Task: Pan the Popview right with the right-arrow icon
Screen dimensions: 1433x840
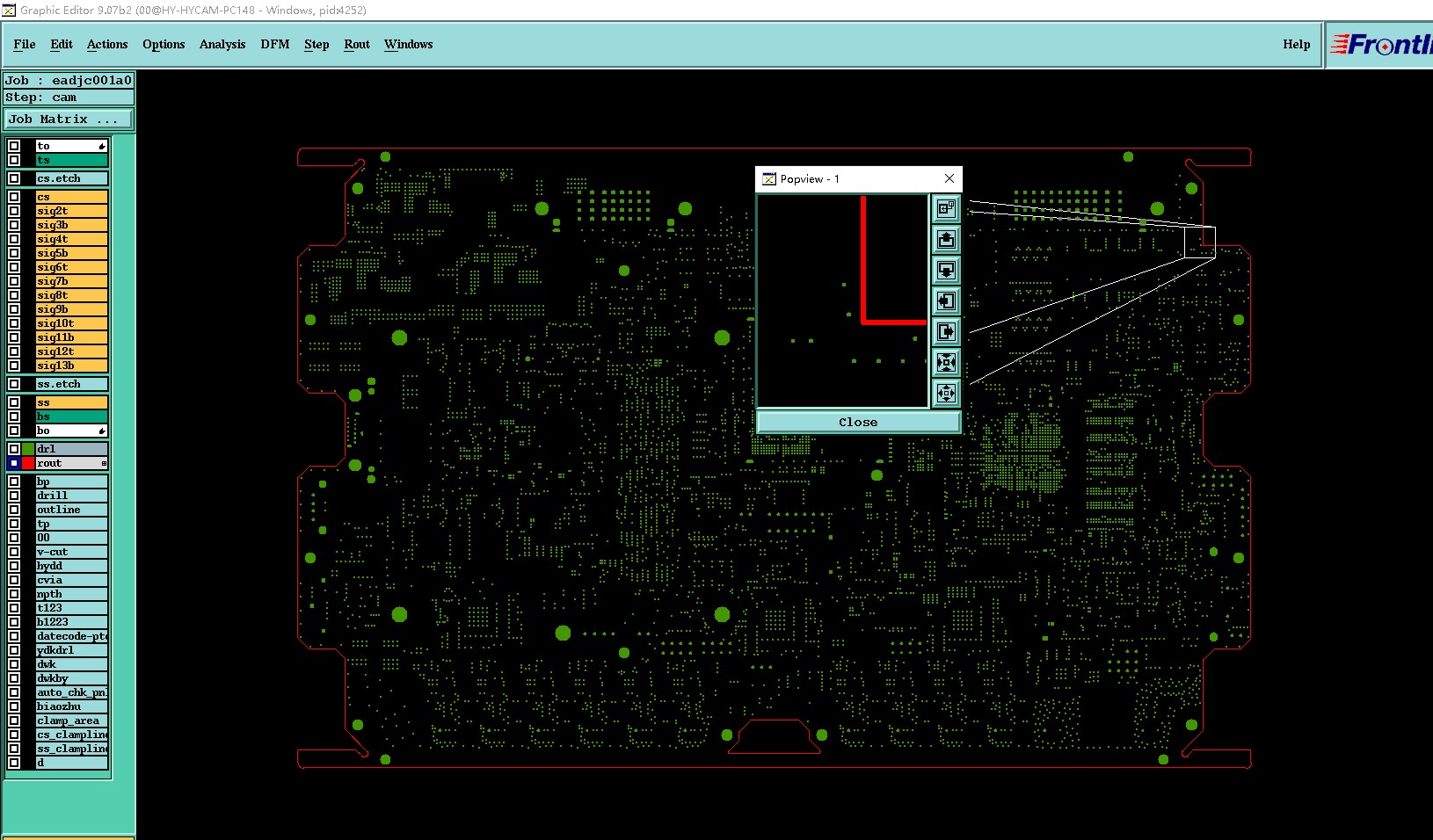Action: coord(946,331)
